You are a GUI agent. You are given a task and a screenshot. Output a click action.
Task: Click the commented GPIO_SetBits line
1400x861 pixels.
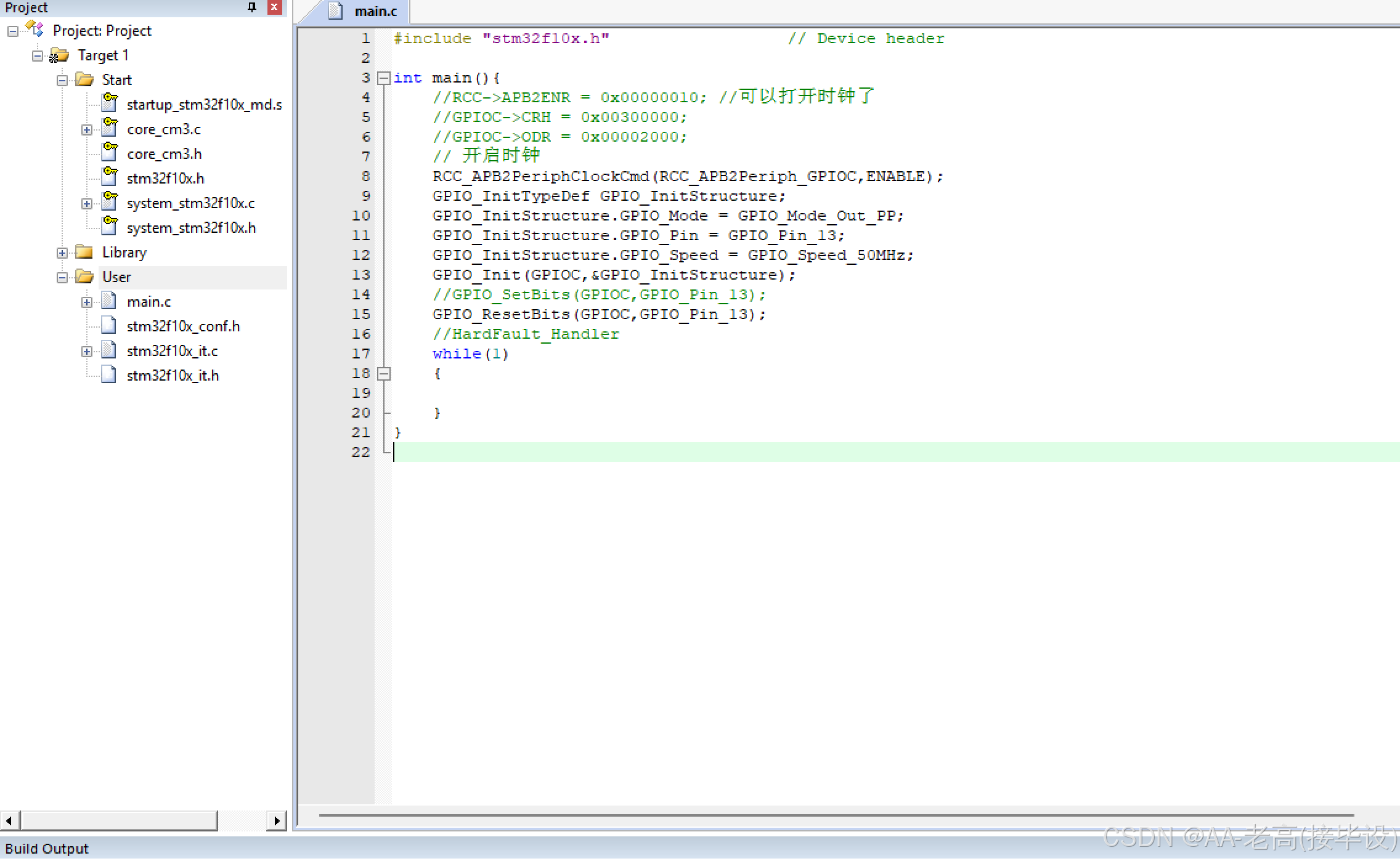coord(599,295)
